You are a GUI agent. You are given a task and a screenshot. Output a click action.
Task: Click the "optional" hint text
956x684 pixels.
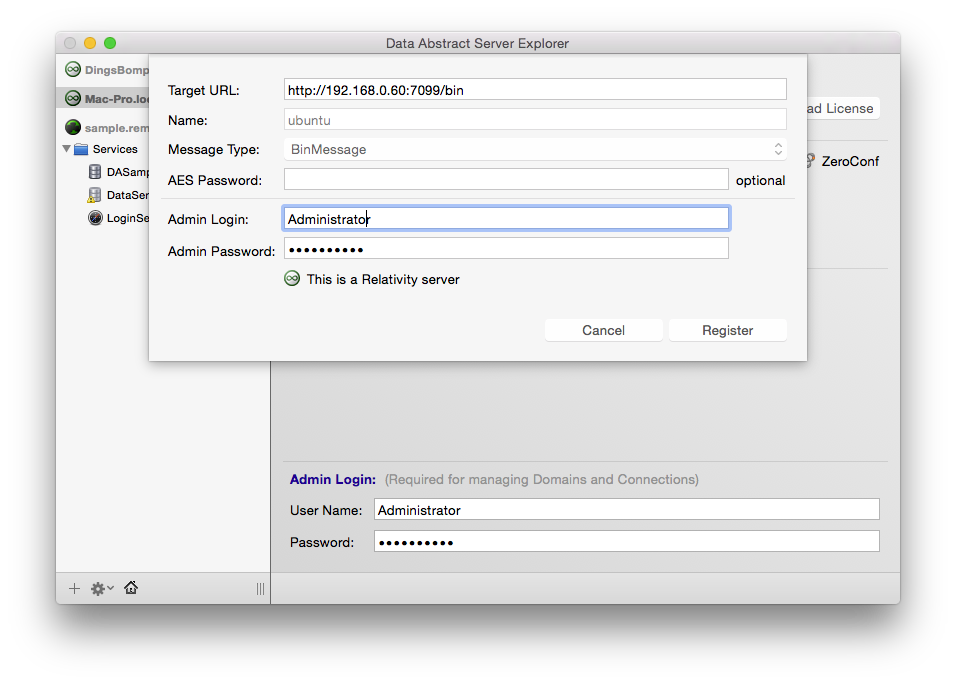click(x=760, y=180)
